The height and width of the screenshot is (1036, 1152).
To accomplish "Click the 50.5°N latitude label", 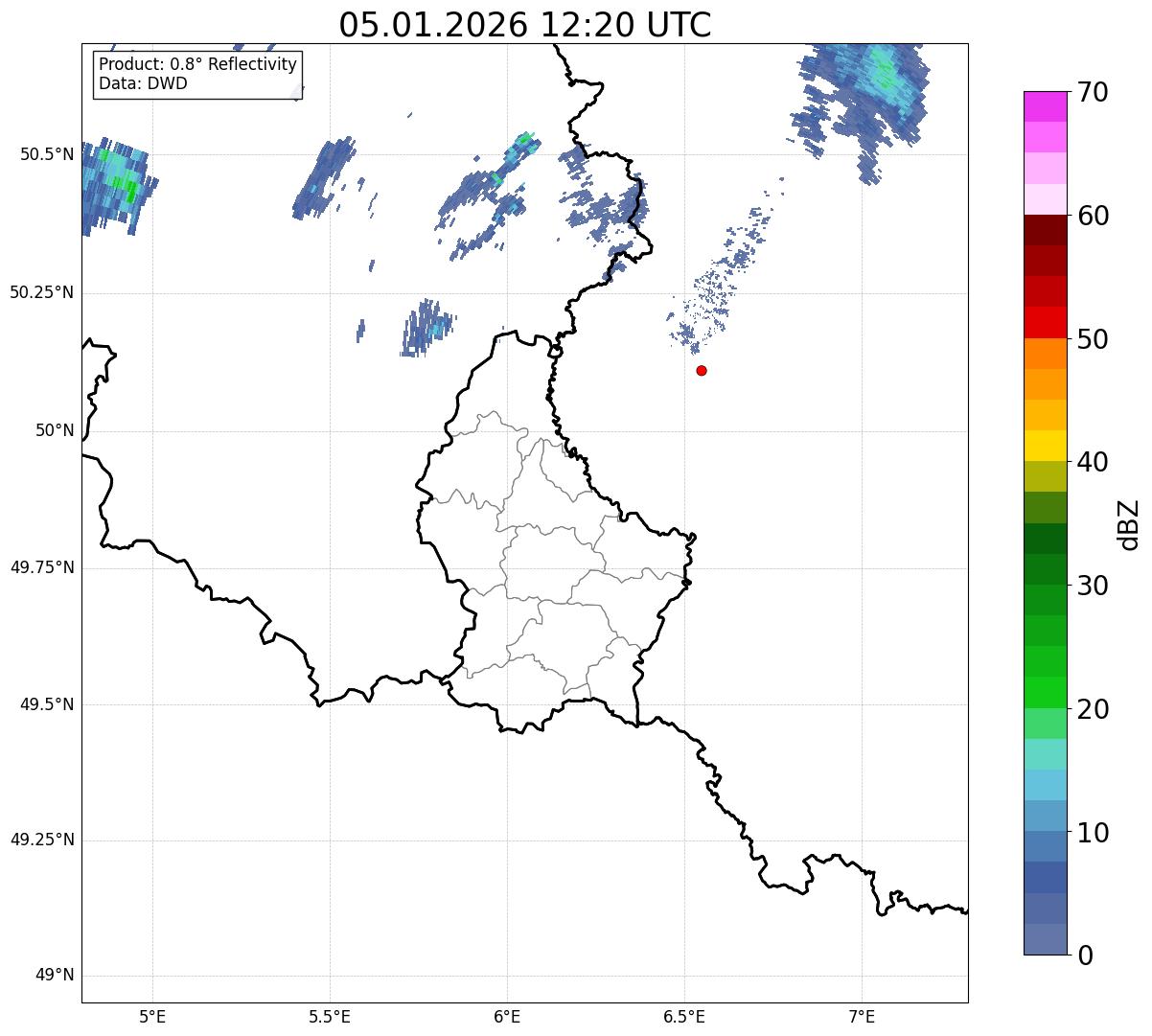I will (x=47, y=154).
